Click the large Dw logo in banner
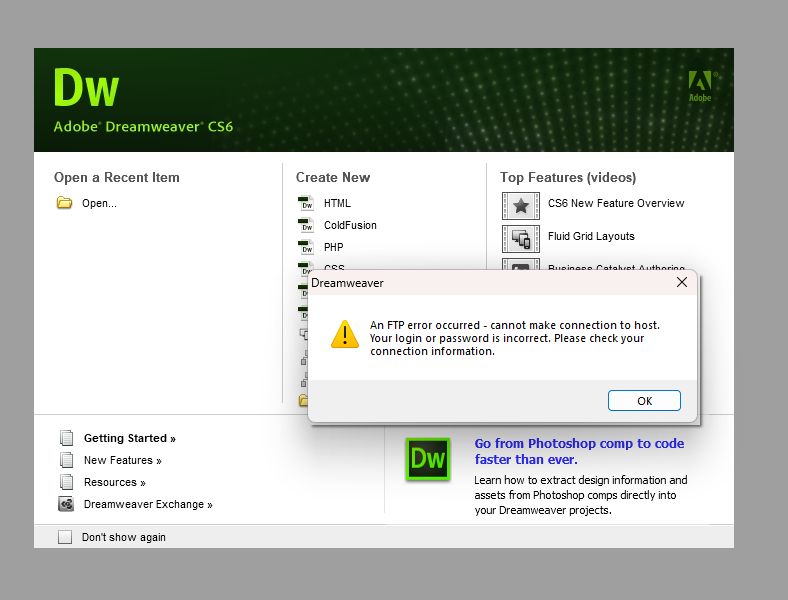 (x=86, y=87)
